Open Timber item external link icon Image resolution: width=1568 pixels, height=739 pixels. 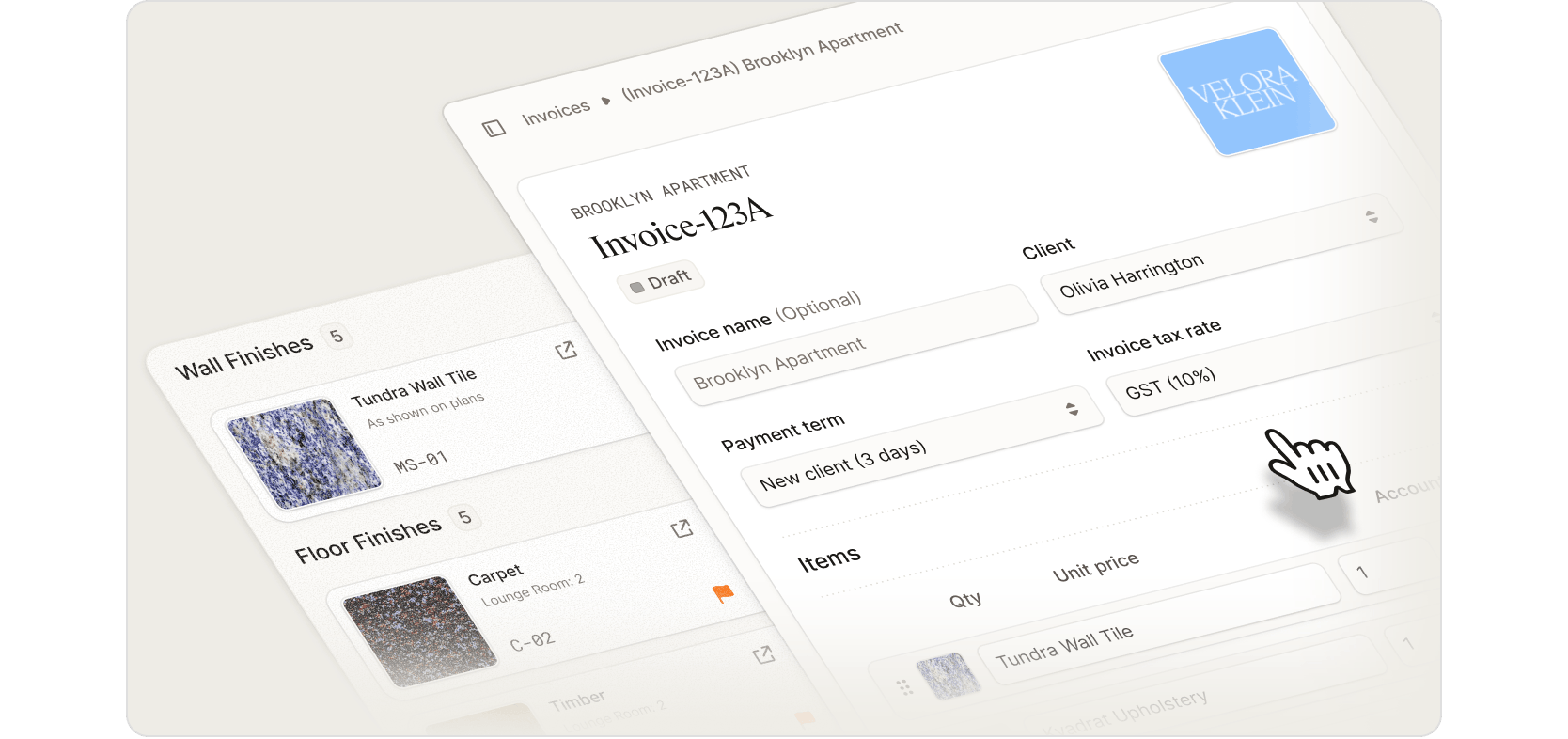(764, 654)
